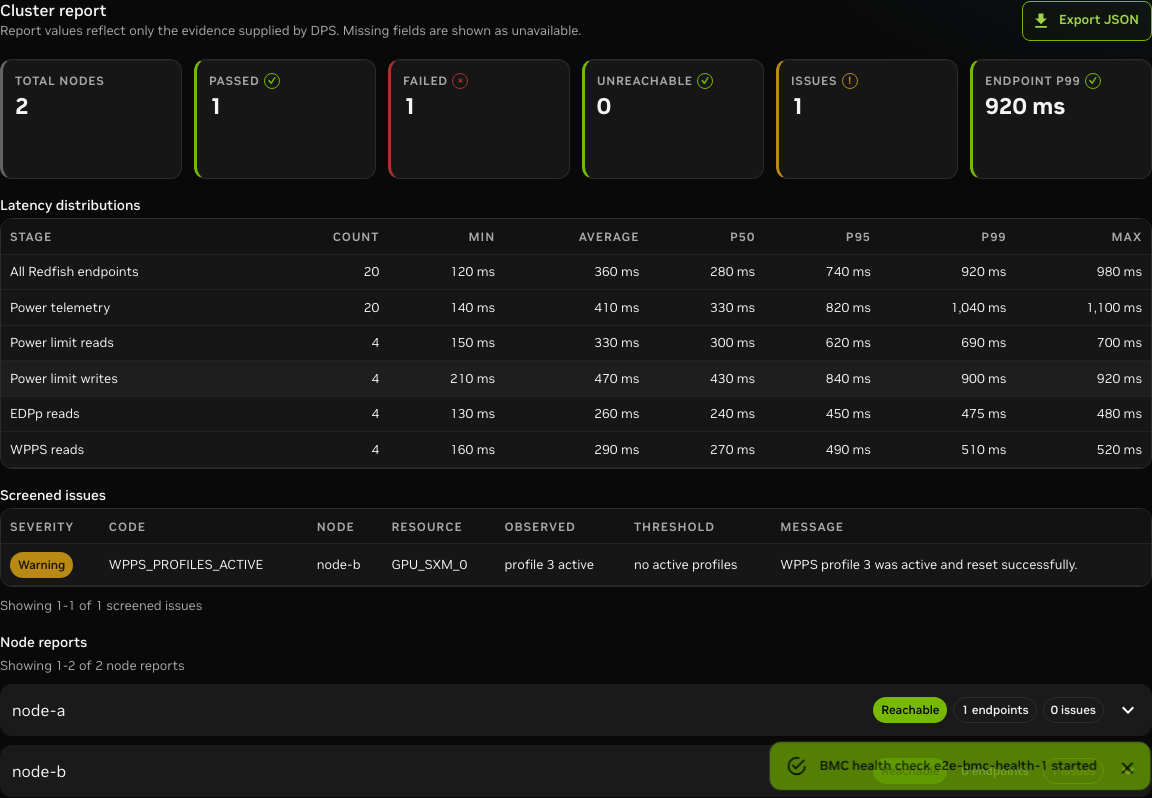Click the '0 issues' badge on node-a

pos(1073,710)
